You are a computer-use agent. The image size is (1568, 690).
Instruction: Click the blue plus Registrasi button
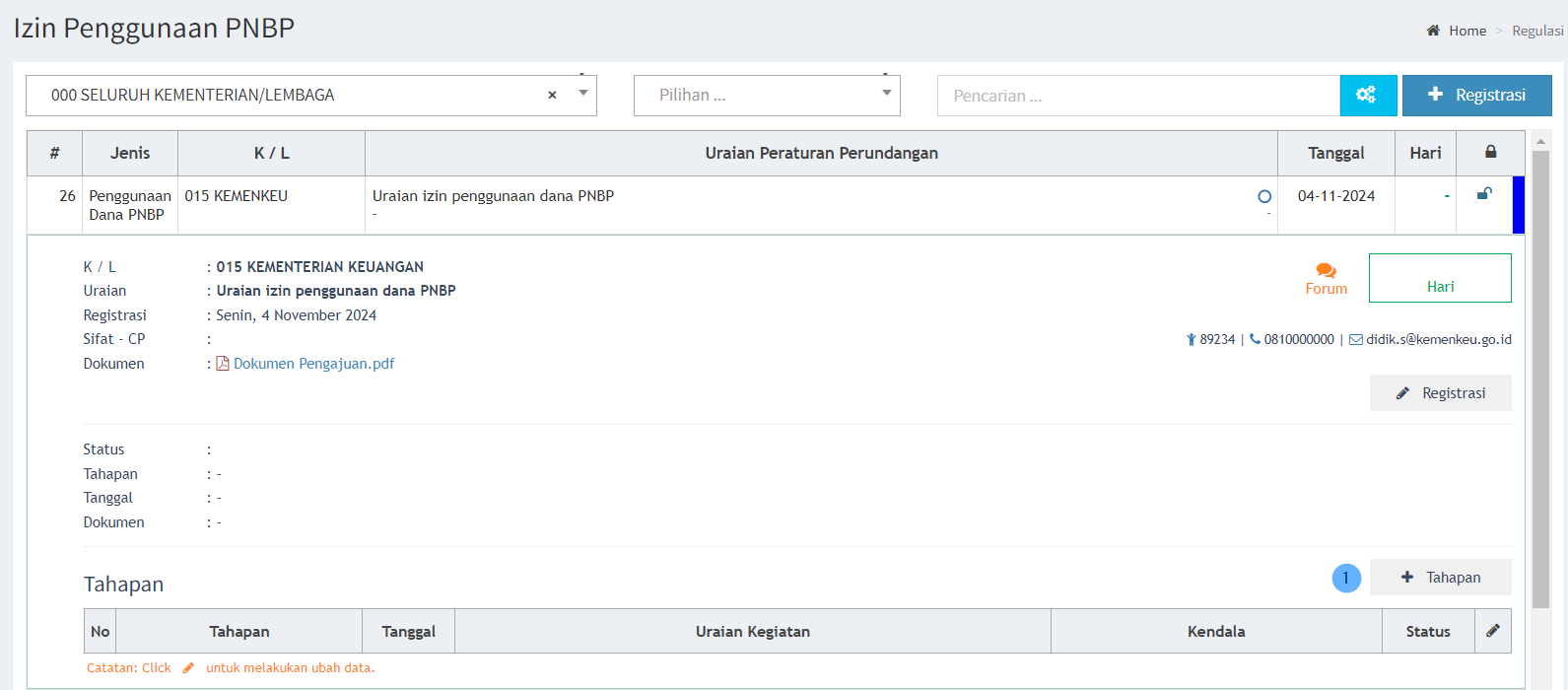pyautogui.click(x=1476, y=96)
